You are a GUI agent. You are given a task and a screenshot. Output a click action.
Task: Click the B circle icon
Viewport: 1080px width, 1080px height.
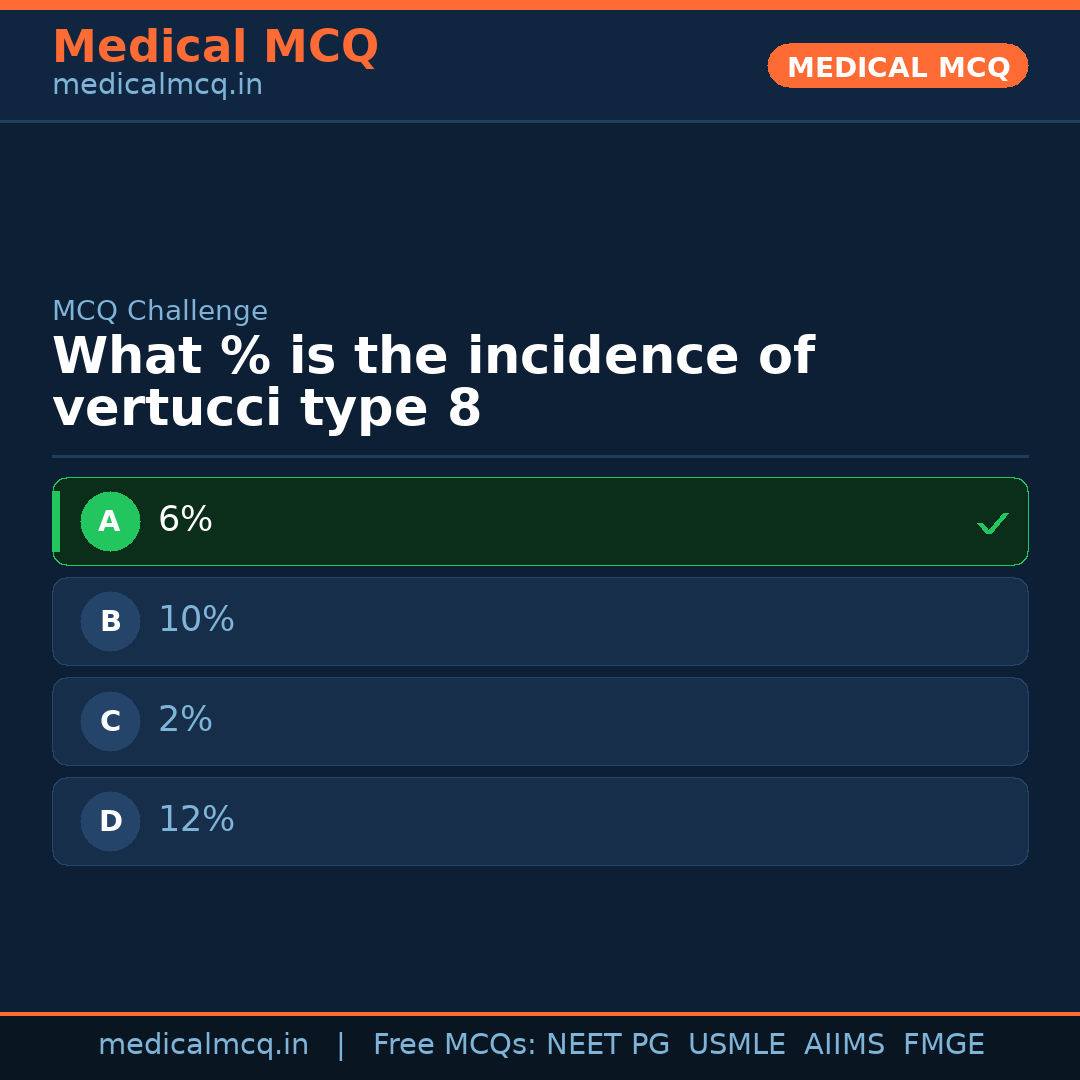110,621
